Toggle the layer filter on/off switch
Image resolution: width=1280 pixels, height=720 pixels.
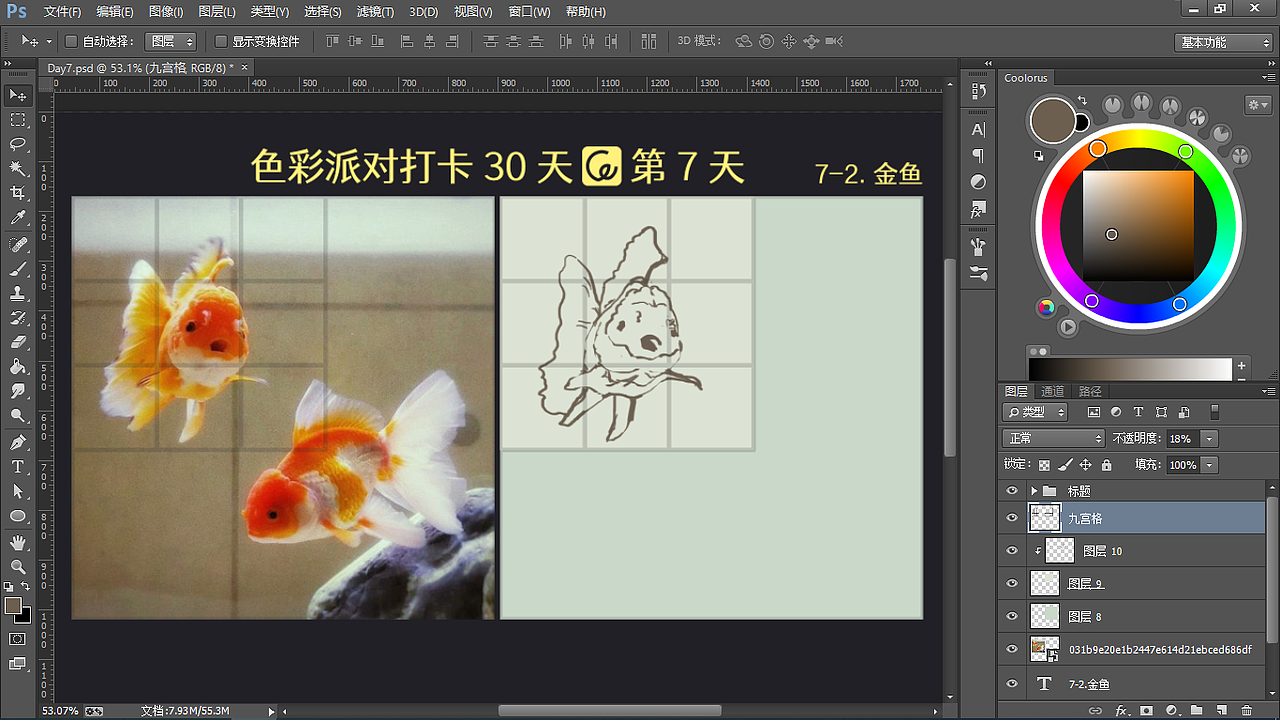[1215, 412]
